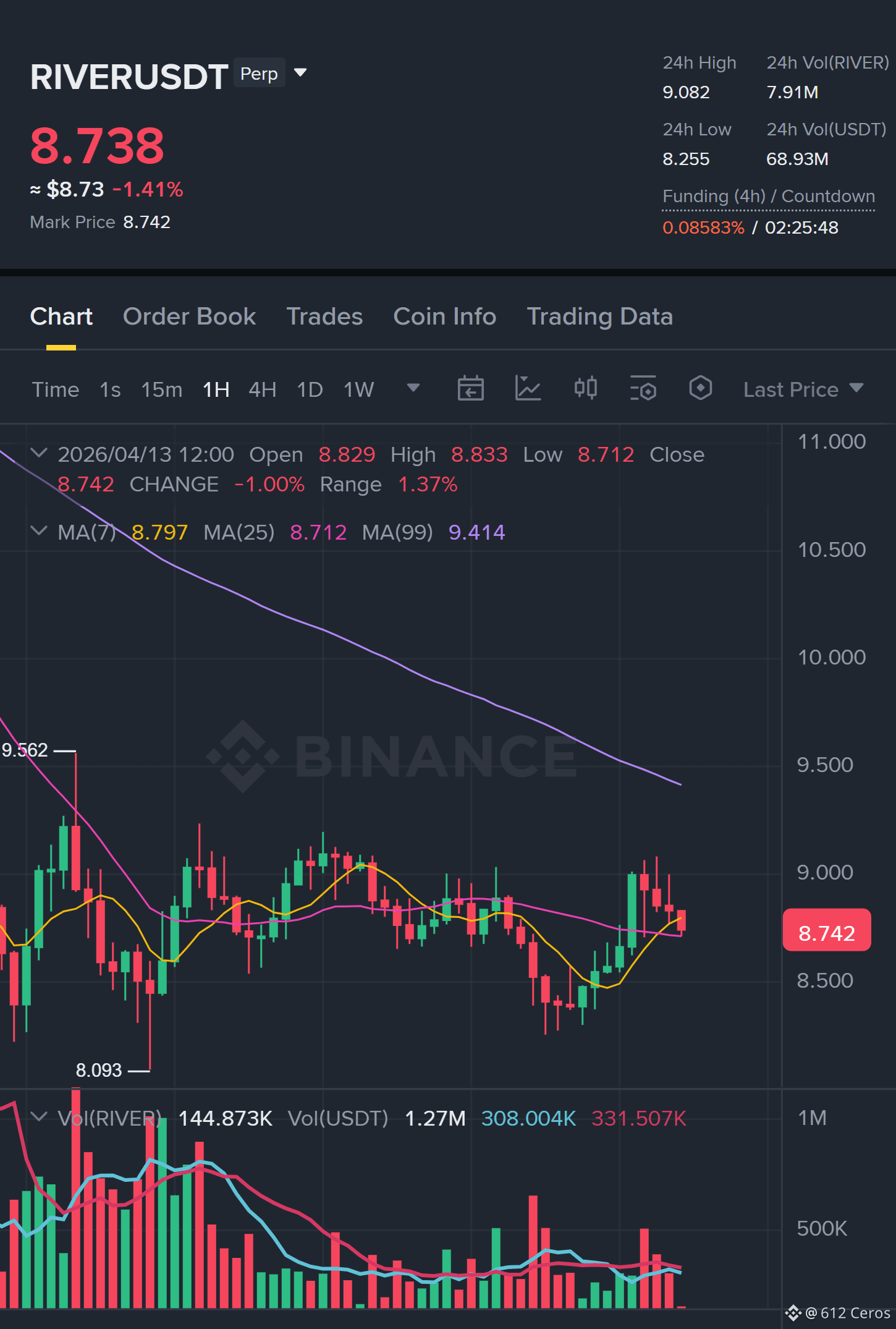Open the RIVERUSDT Perp pair dropdown arrow

(x=300, y=73)
